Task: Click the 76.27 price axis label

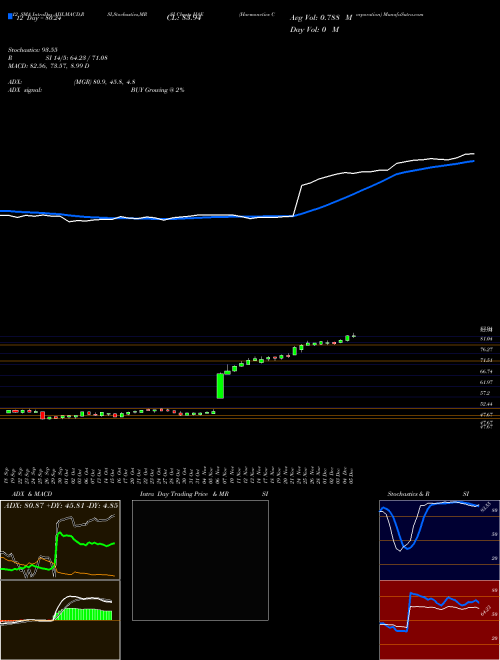Action: (x=486, y=350)
